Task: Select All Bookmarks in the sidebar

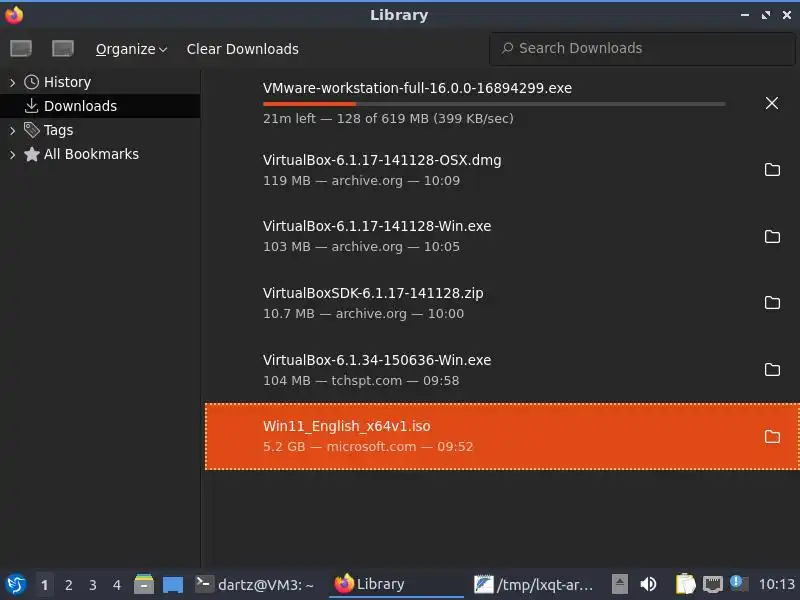Action: coord(91,154)
